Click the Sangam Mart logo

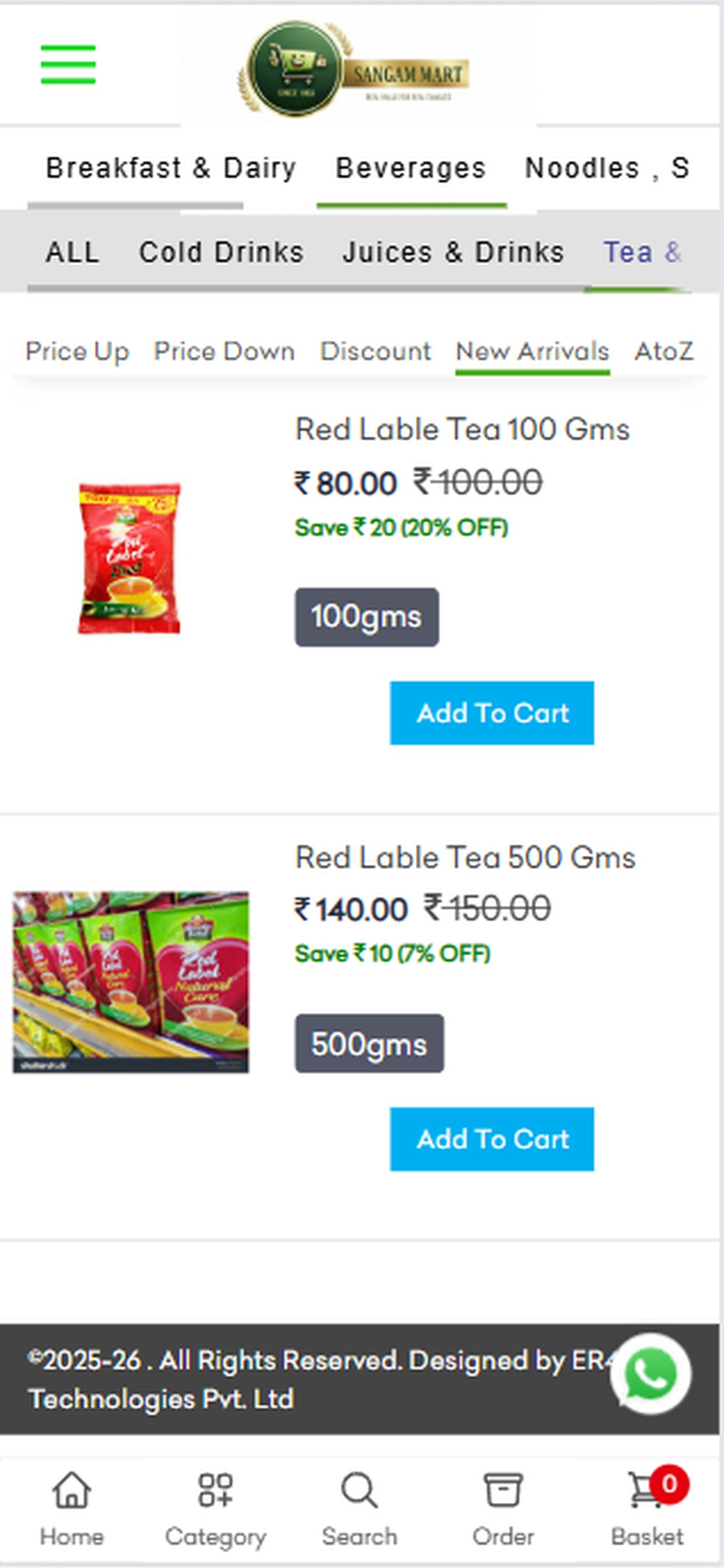pyautogui.click(x=353, y=68)
